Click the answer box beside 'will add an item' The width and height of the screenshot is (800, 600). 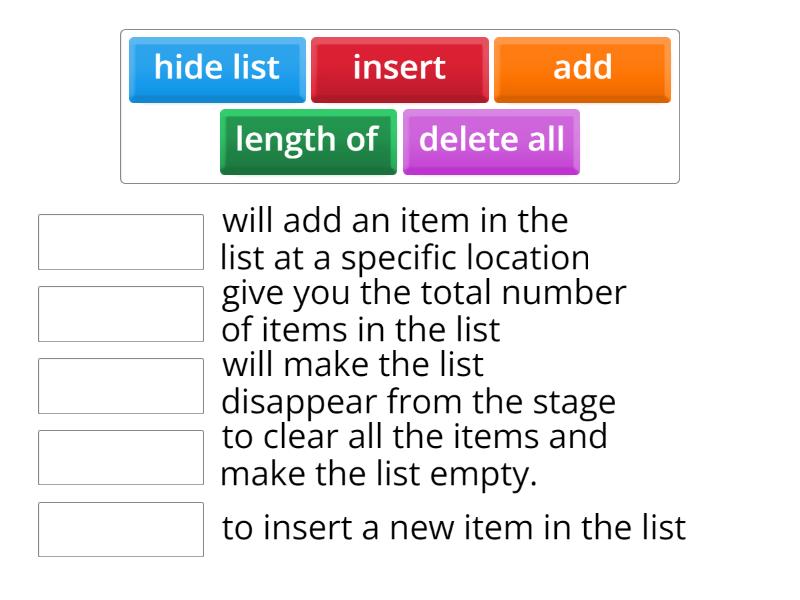point(119,241)
